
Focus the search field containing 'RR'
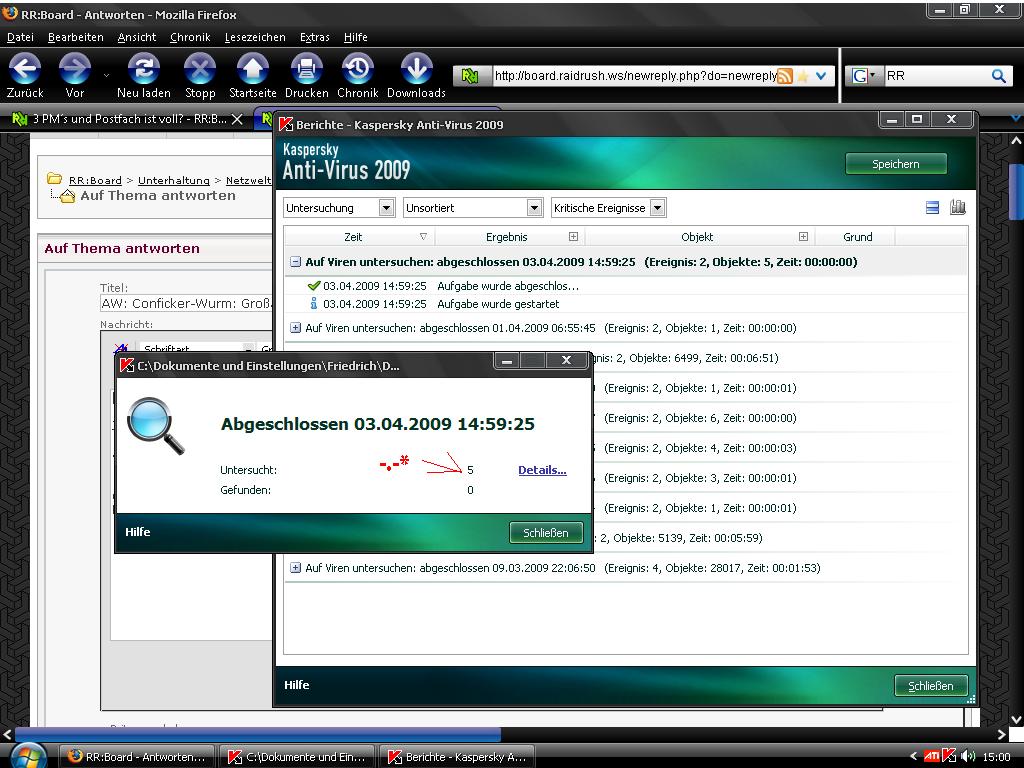tap(936, 76)
